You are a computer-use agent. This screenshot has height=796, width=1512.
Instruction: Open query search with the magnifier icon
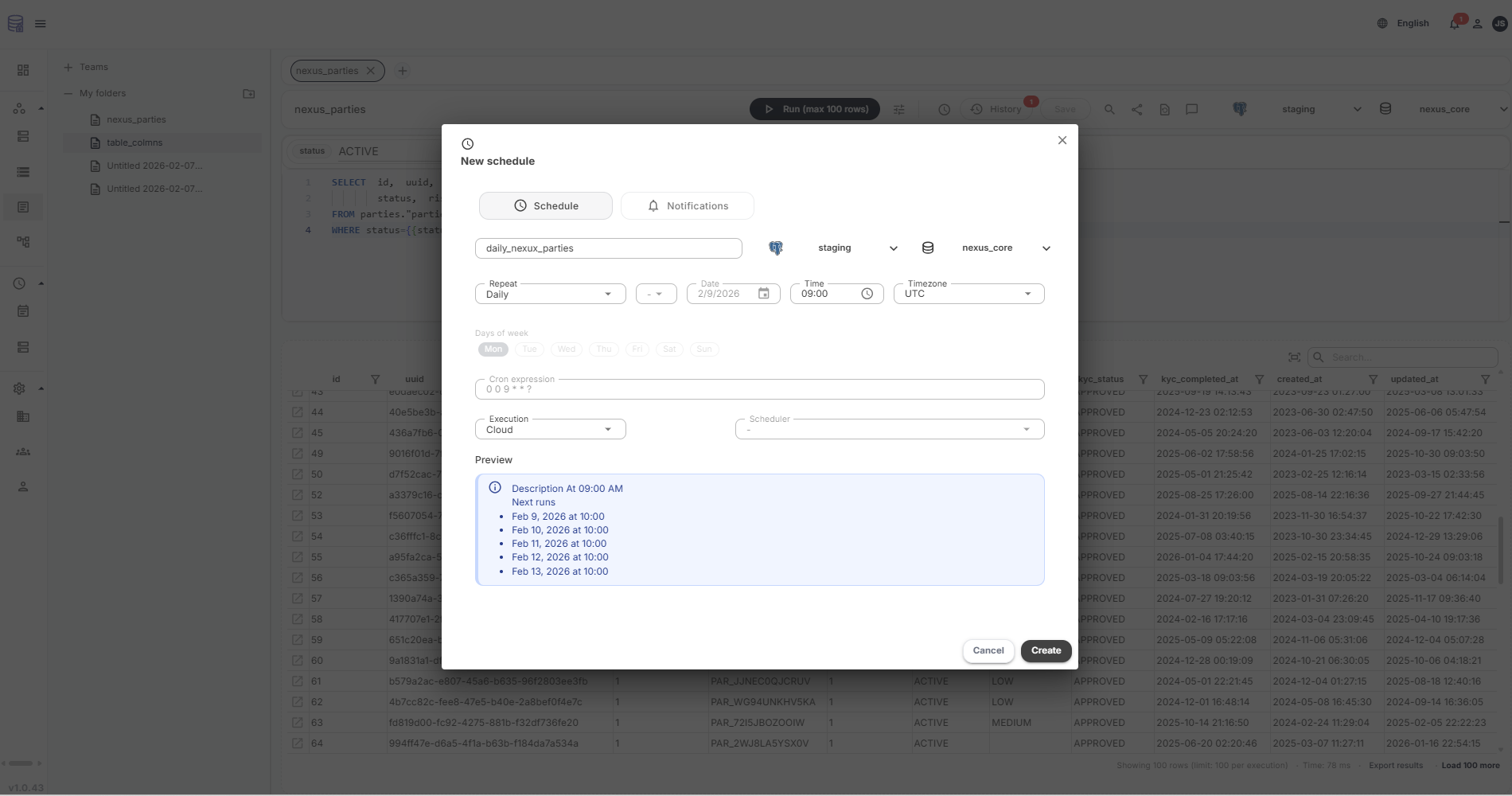coord(1109,109)
